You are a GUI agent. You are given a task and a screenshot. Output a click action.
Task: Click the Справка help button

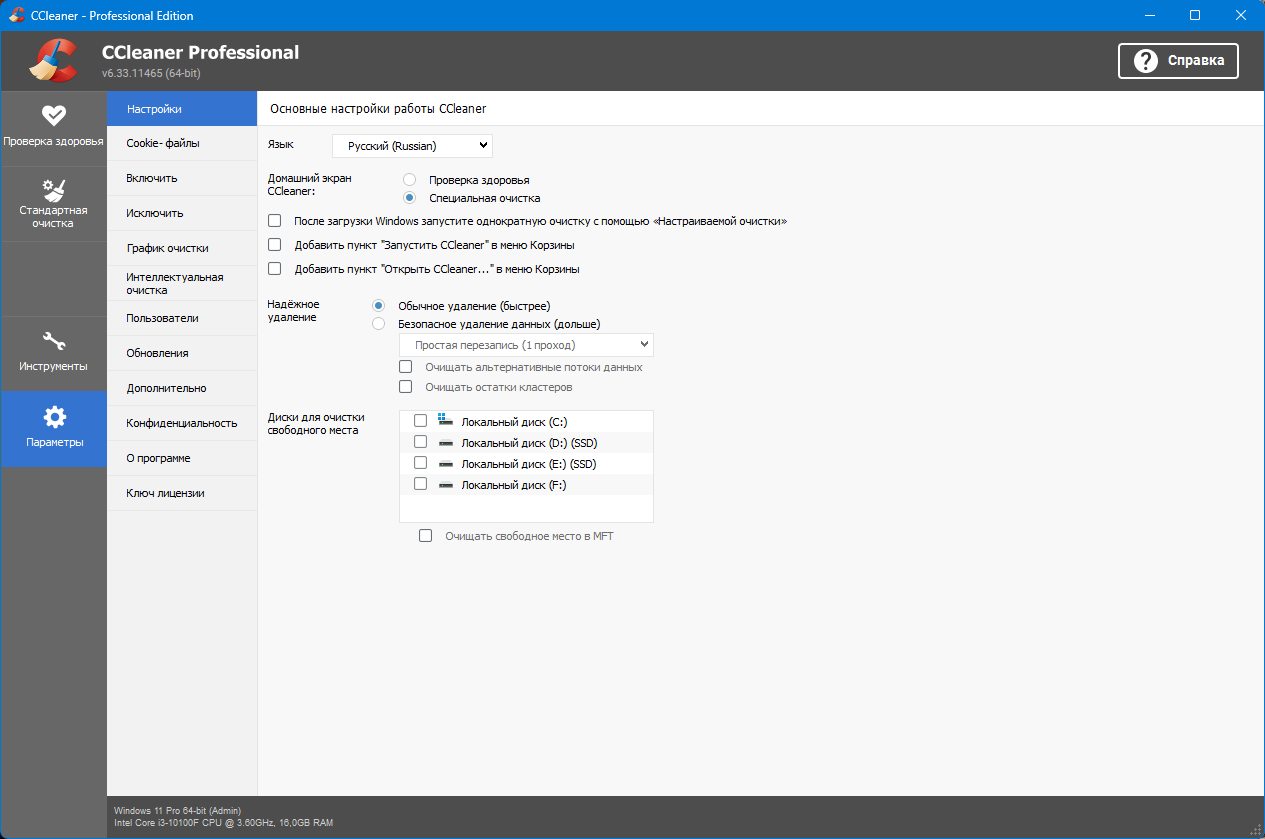pyautogui.click(x=1178, y=61)
